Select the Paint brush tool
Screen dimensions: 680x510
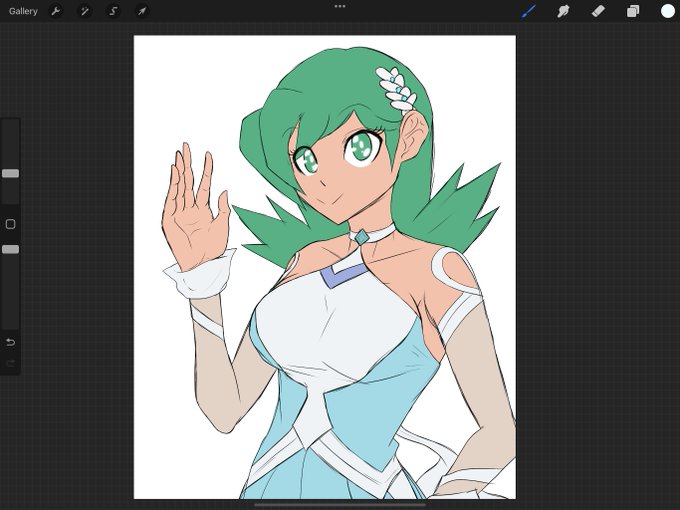coord(529,11)
